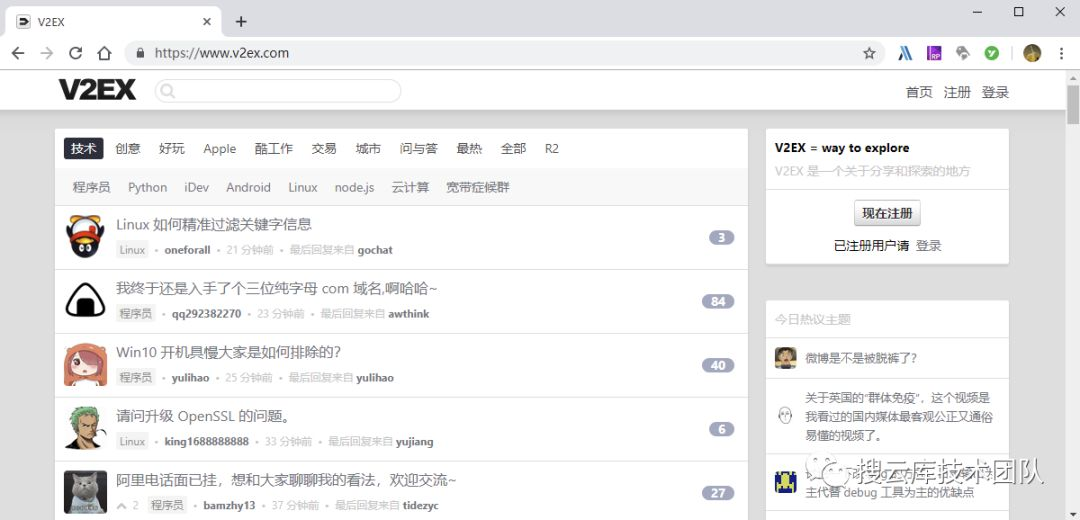Image resolution: width=1080 pixels, height=520 pixels.
Task: Open the 40 reply count badge
Action: tap(718, 365)
